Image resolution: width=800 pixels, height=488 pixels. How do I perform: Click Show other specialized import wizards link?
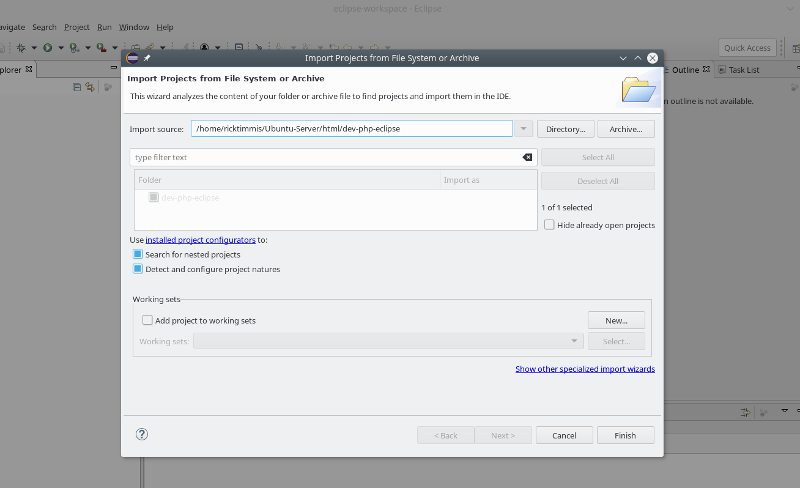coord(585,369)
